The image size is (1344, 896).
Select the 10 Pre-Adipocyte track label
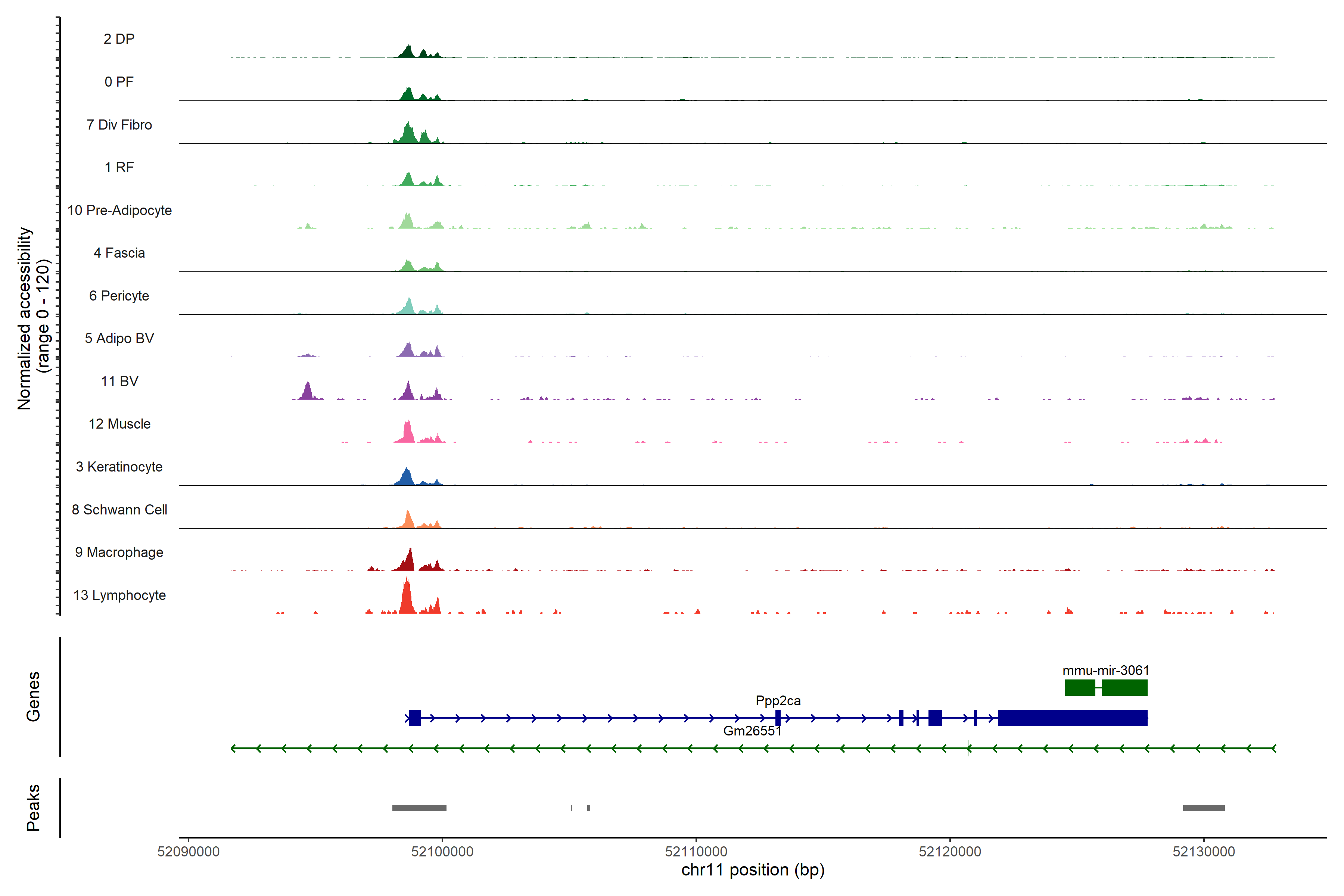[119, 210]
